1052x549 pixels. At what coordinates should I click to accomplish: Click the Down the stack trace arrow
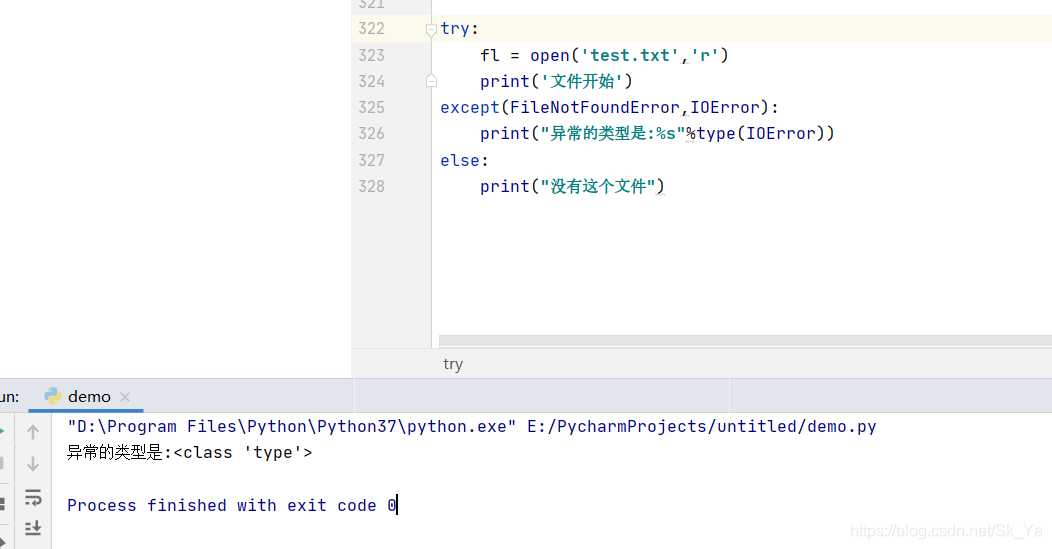33,464
